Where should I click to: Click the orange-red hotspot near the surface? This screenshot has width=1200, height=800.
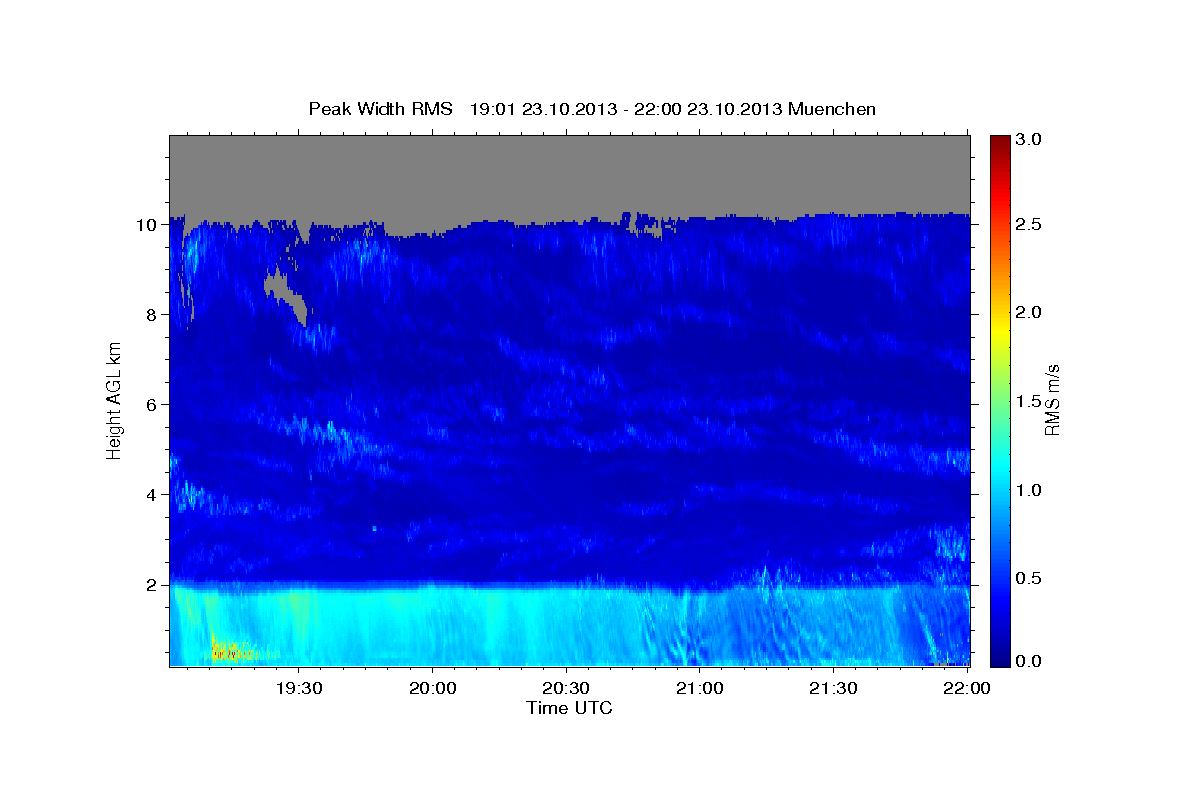(x=230, y=651)
